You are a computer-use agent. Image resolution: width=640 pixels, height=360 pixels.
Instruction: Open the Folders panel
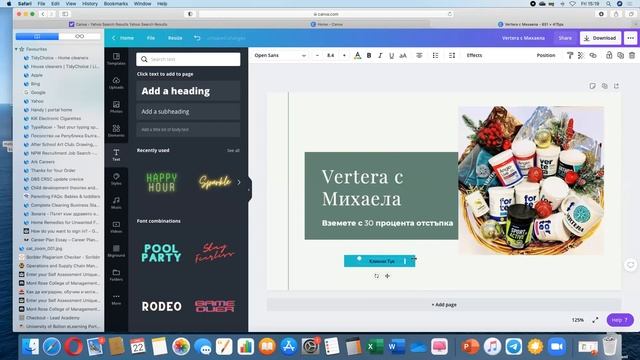click(x=116, y=275)
